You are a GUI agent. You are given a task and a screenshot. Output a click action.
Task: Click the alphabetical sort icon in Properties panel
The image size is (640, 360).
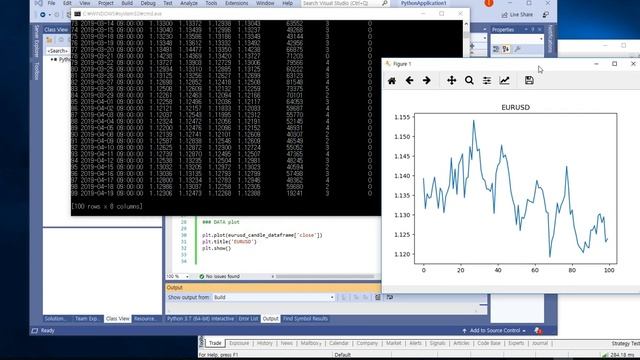[506, 49]
